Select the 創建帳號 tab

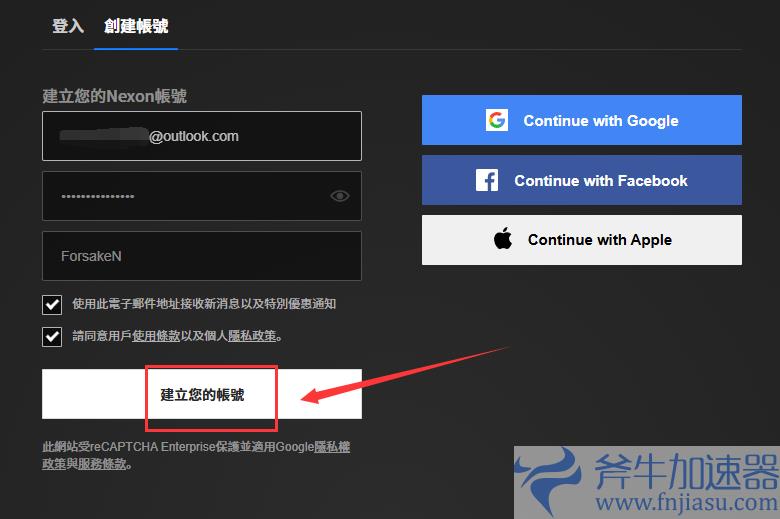click(136, 26)
